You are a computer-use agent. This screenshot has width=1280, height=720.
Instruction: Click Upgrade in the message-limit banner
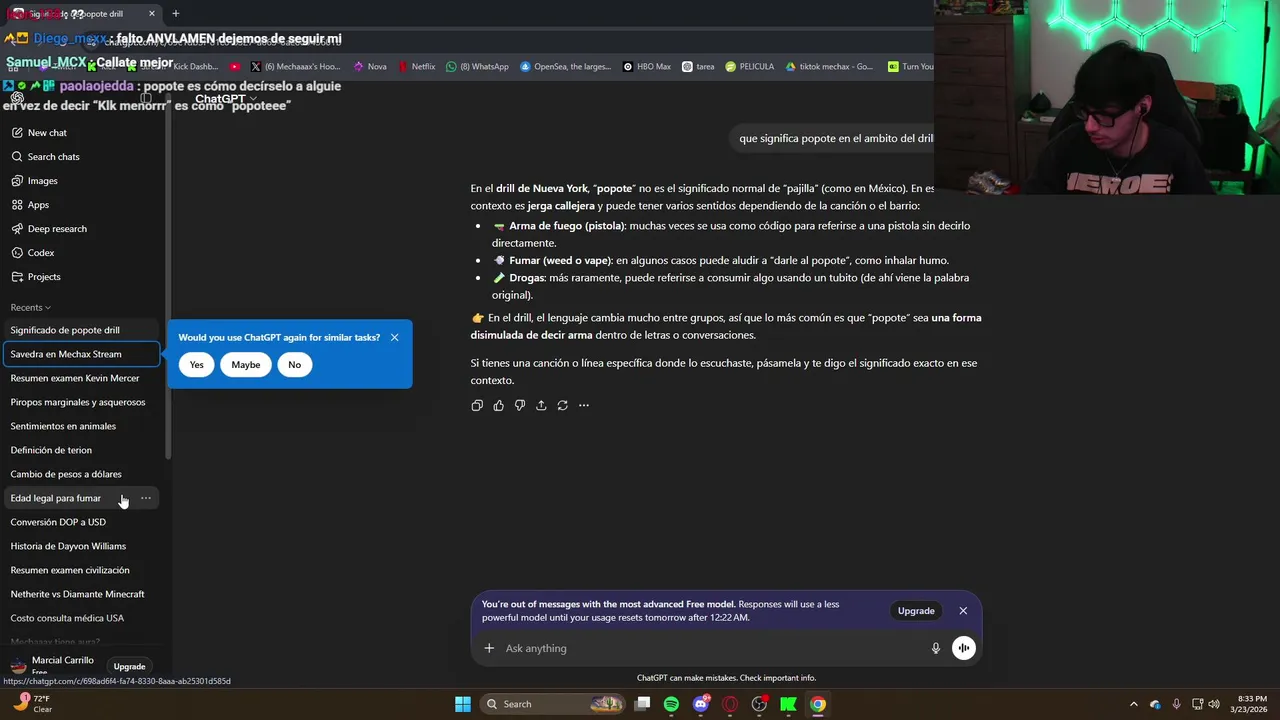pyautogui.click(x=916, y=611)
